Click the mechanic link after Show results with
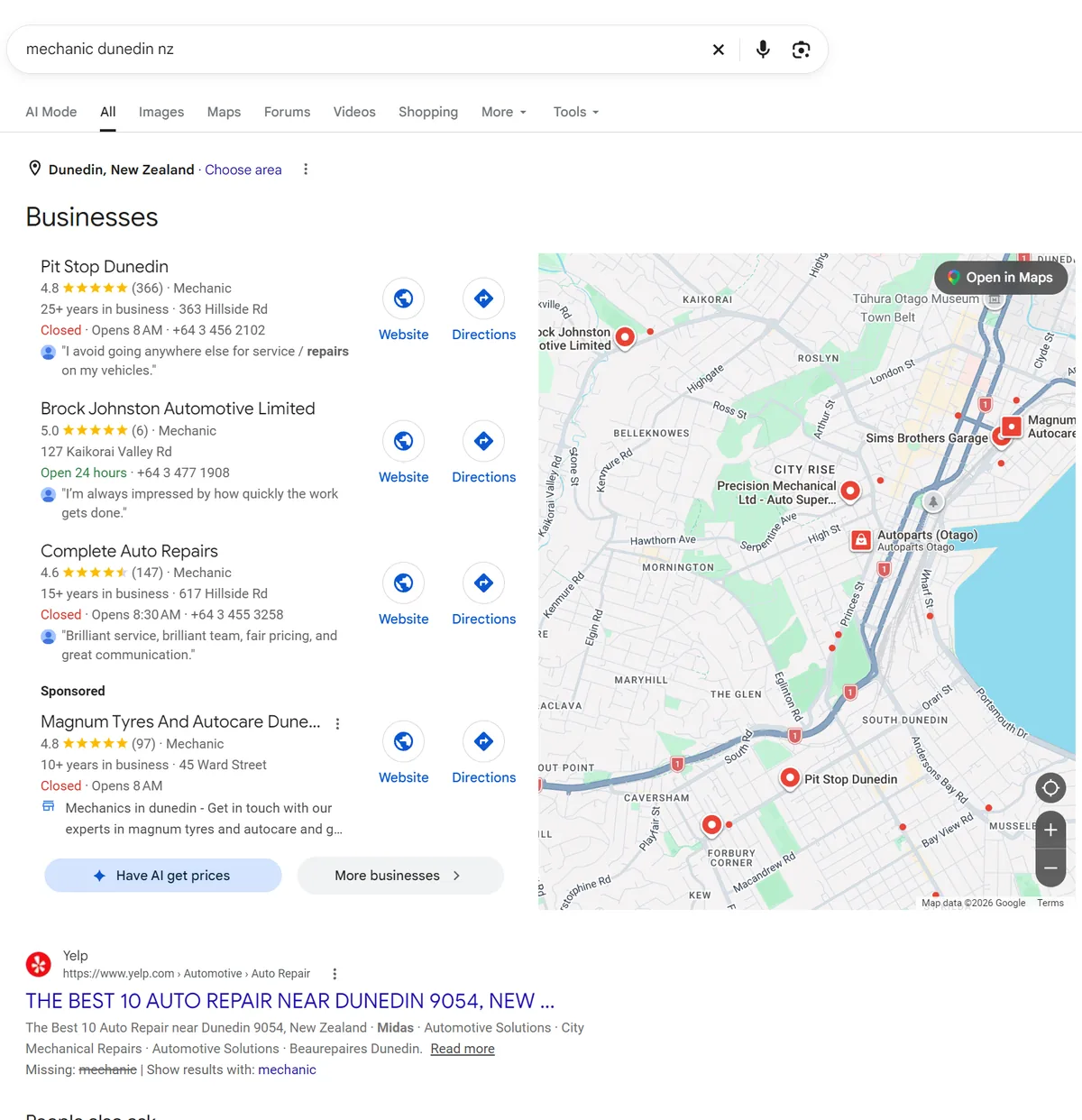Screen dimensions: 1082x1120 287,1070
